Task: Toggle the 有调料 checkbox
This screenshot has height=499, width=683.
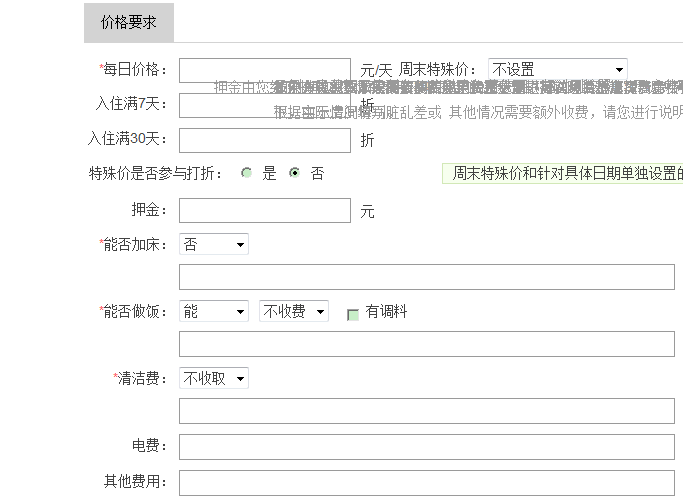Action: [353, 315]
